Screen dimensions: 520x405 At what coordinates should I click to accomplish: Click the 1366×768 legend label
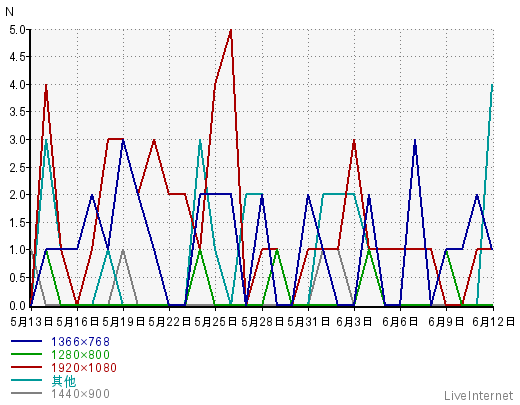click(x=80, y=342)
